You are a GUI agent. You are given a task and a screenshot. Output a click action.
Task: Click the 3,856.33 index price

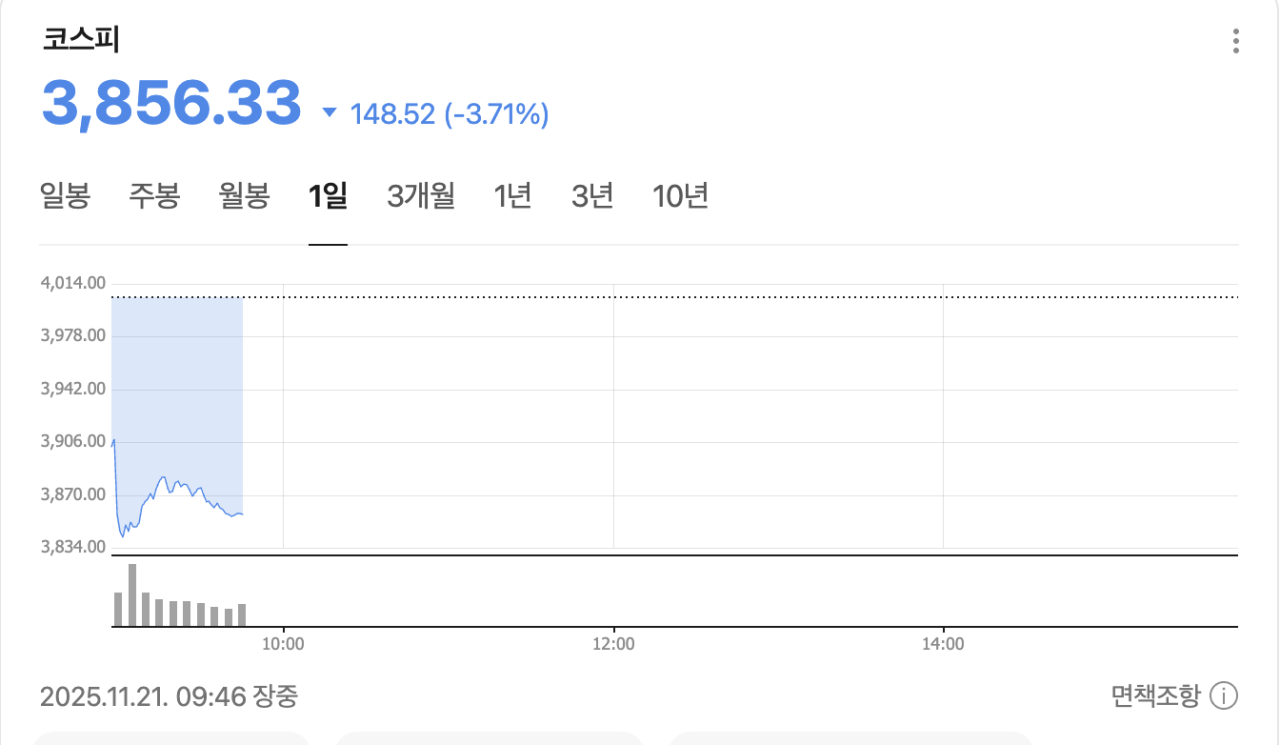point(171,103)
